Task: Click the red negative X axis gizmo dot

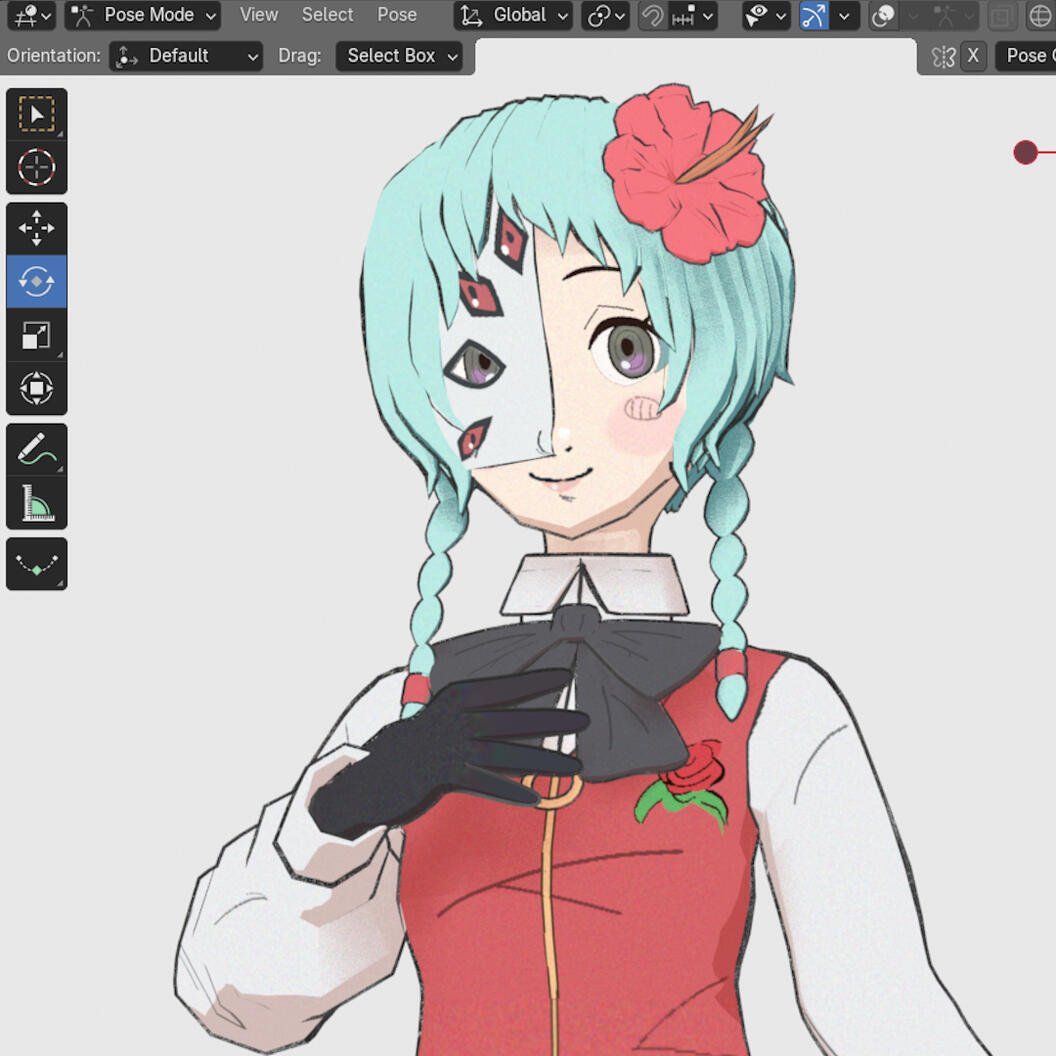Action: 1025,152
